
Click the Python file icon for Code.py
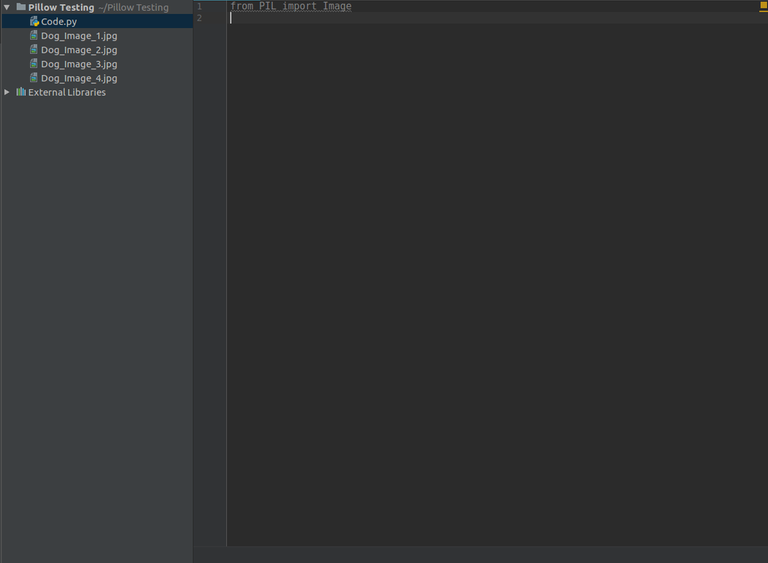point(34,22)
